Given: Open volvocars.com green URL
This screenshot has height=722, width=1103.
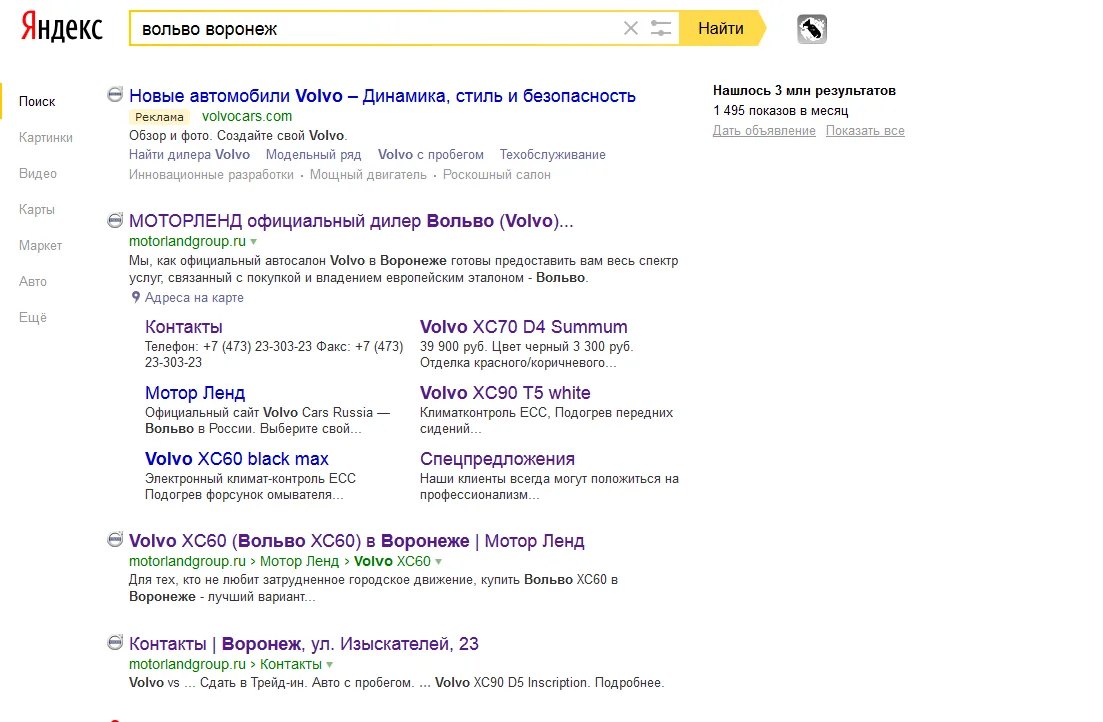Looking at the screenshot, I should click(247, 116).
